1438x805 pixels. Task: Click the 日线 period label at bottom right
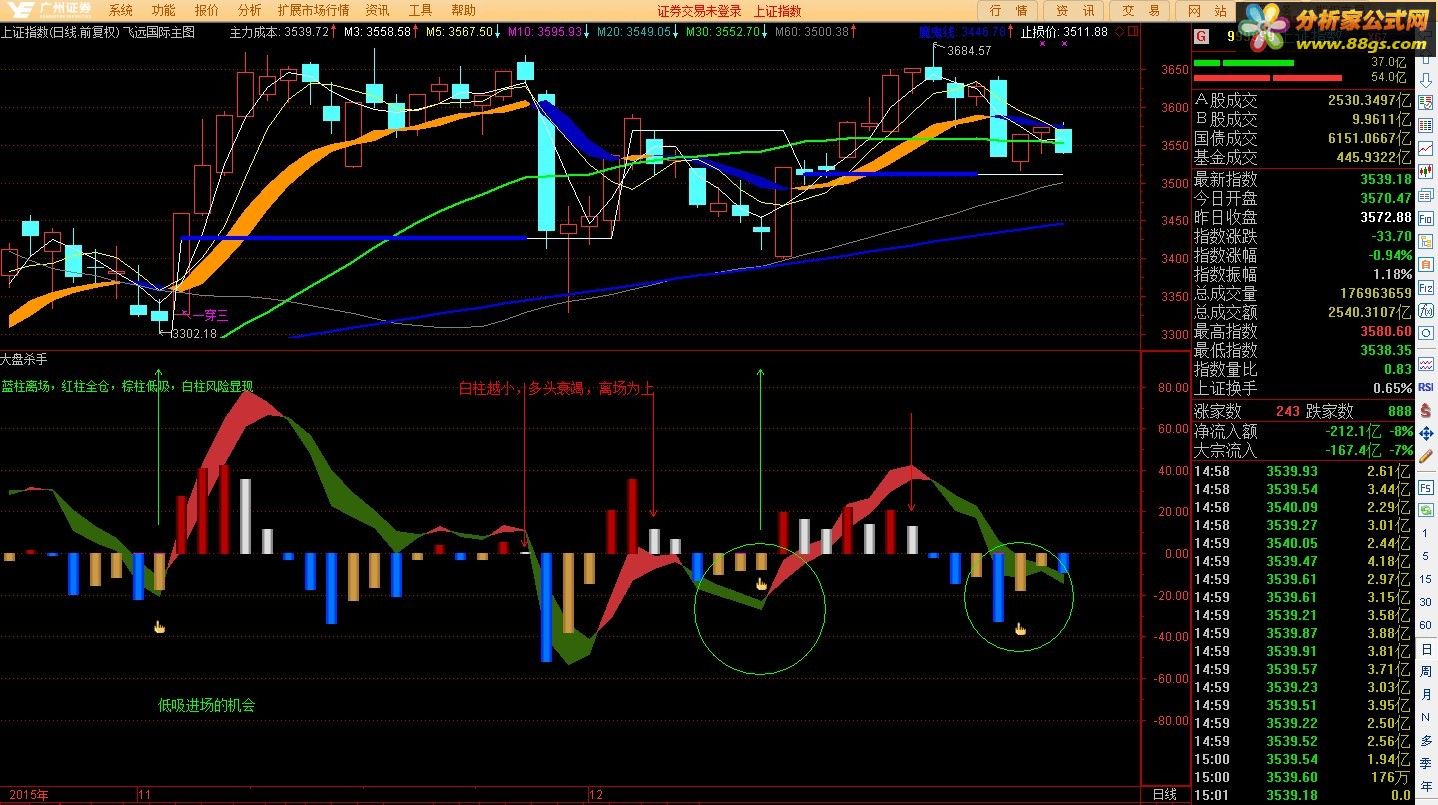[1165, 794]
